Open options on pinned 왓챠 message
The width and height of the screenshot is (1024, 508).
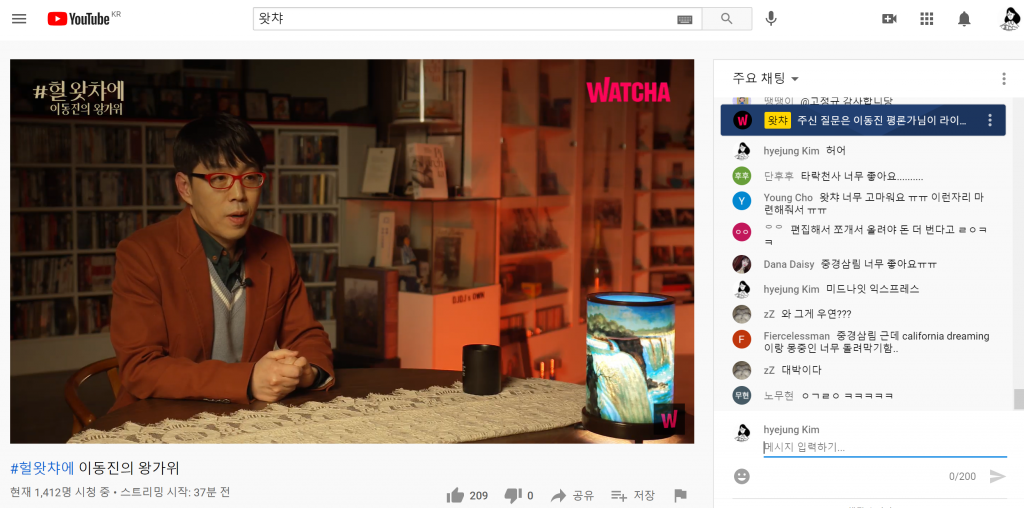coord(989,120)
